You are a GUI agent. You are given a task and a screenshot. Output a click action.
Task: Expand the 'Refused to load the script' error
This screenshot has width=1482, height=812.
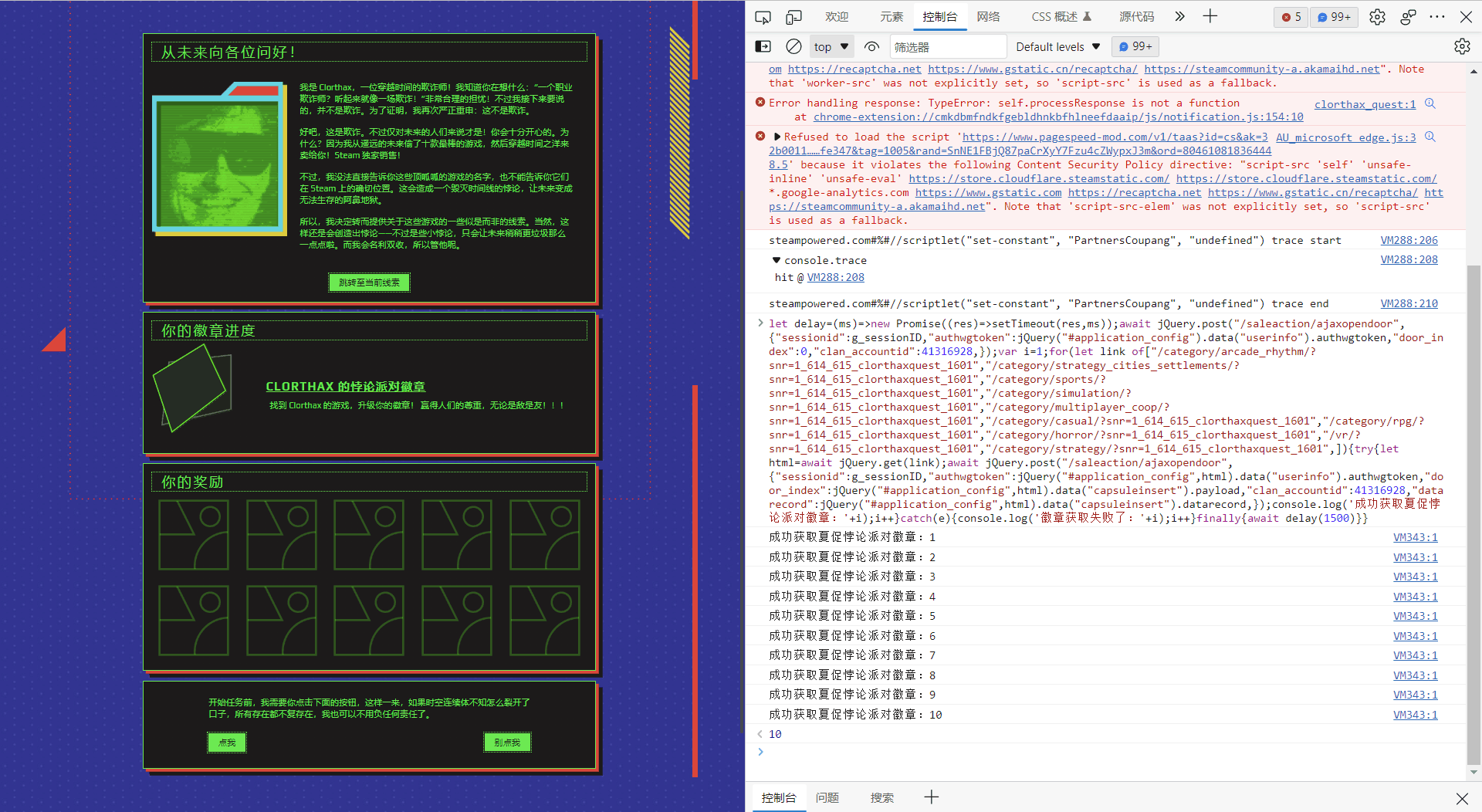(x=777, y=137)
